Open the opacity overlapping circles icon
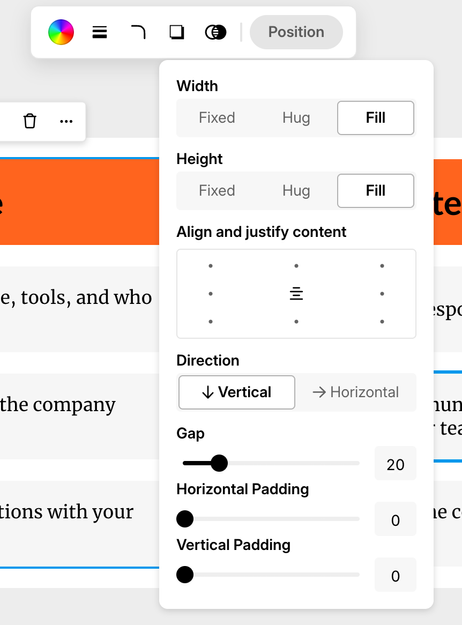Viewport: 462px width, 625px height. [216, 32]
